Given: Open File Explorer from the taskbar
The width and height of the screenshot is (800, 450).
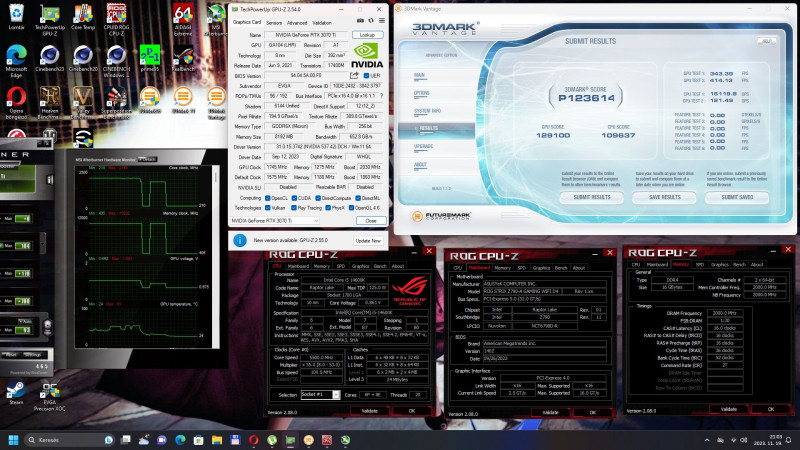Looking at the screenshot, I should tap(217, 440).
